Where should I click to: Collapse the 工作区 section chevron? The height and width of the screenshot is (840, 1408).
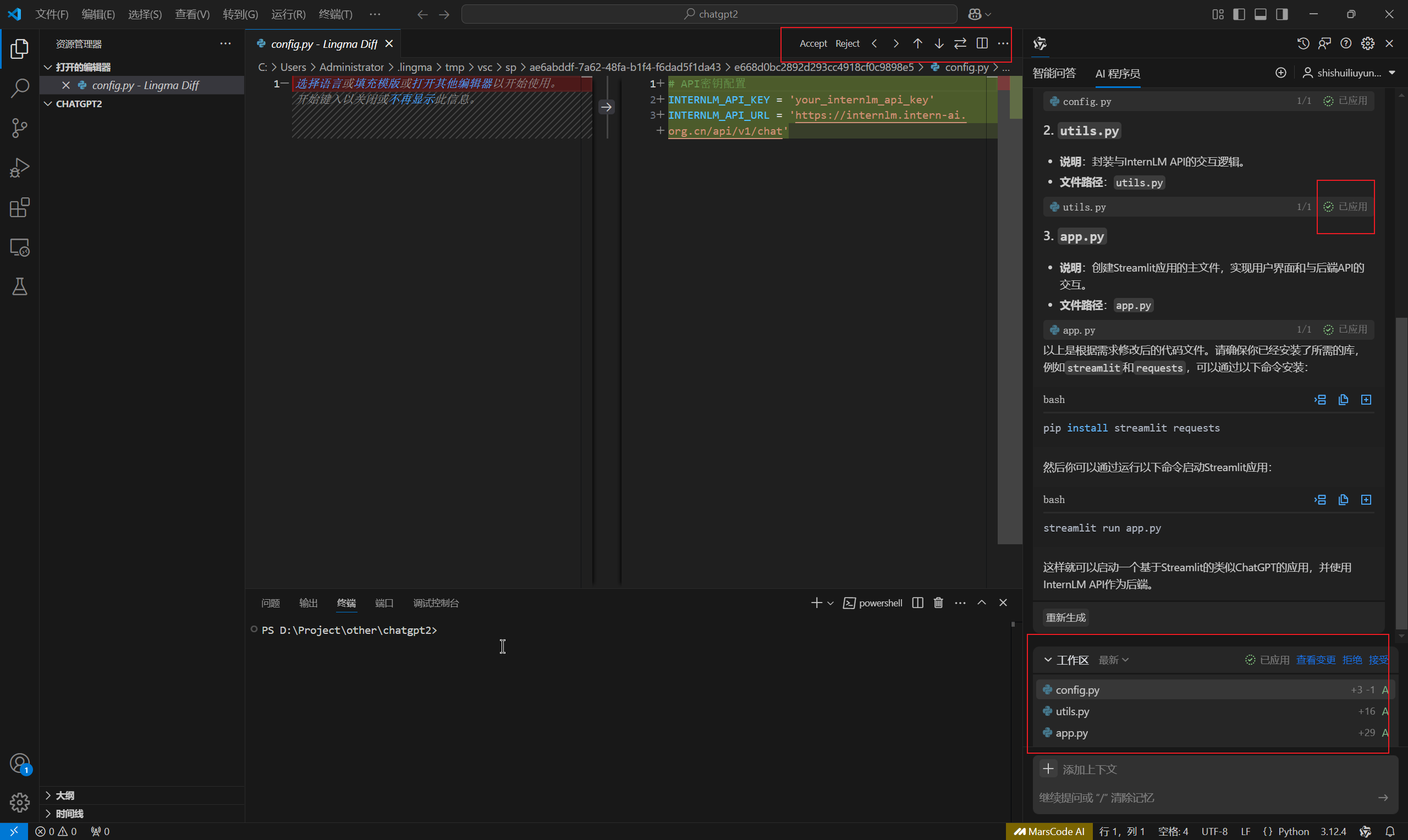(1048, 660)
